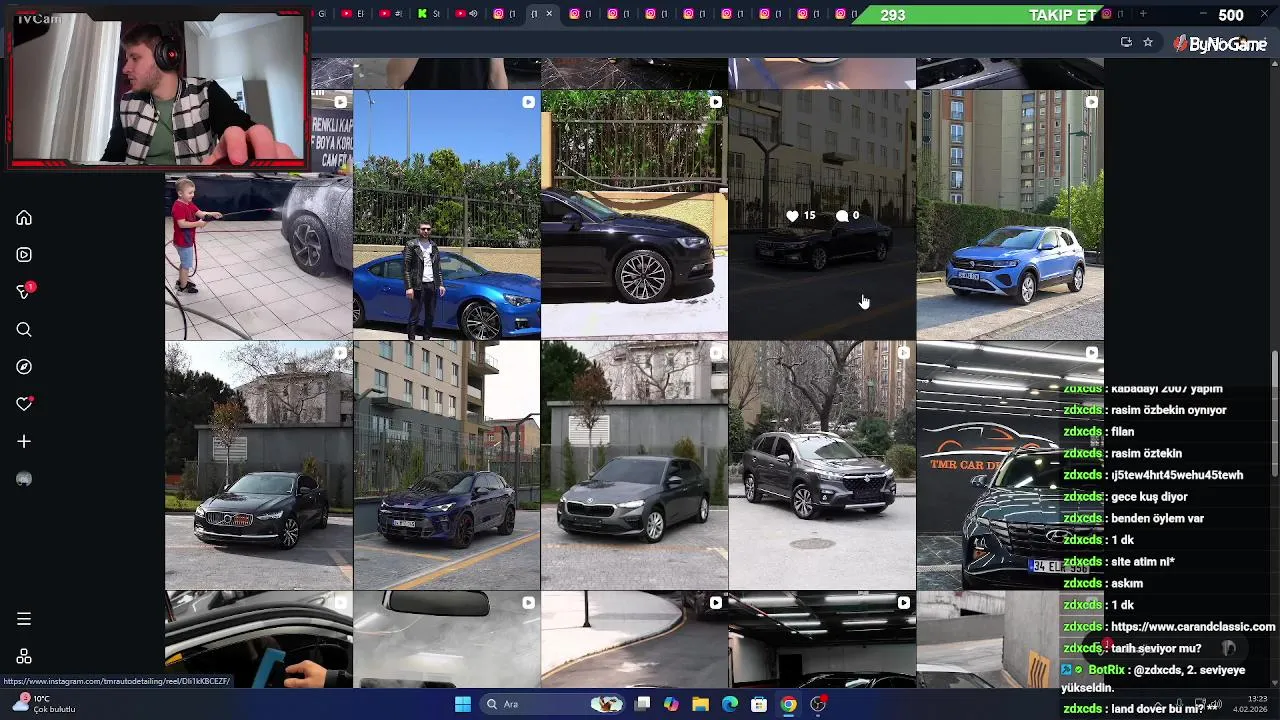Click the Windows Start button

(463, 704)
